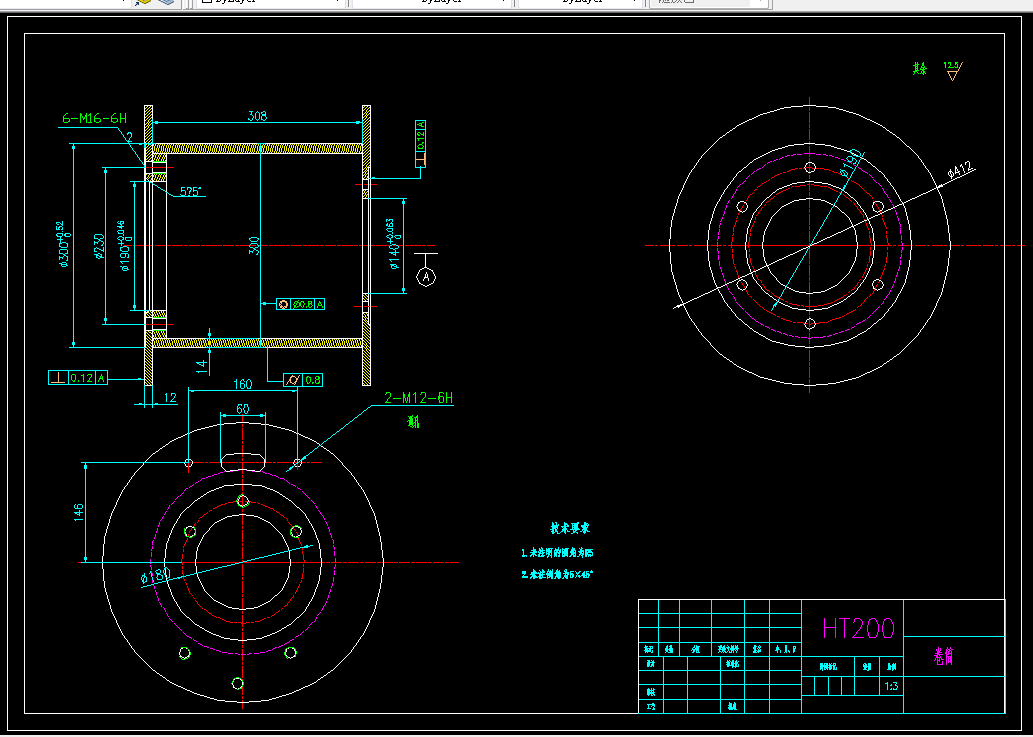Select the concentricity ø0.8 A tolerance frame
1033x737 pixels.
(x=300, y=304)
